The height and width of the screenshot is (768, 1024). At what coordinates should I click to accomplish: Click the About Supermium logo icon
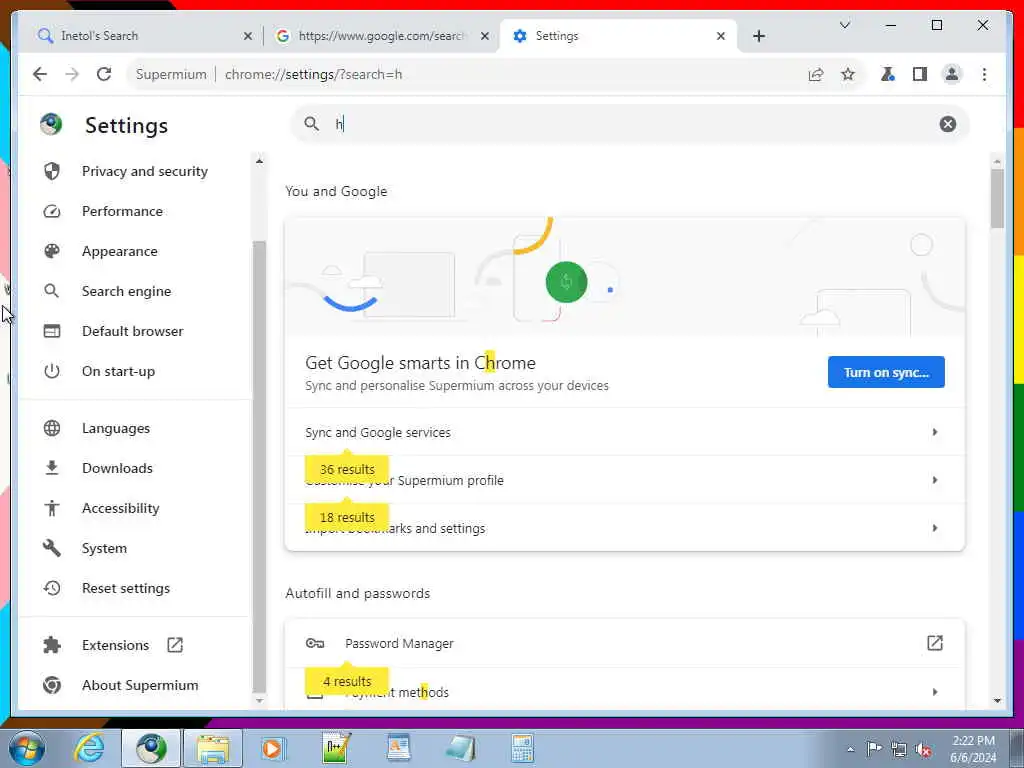[52, 685]
